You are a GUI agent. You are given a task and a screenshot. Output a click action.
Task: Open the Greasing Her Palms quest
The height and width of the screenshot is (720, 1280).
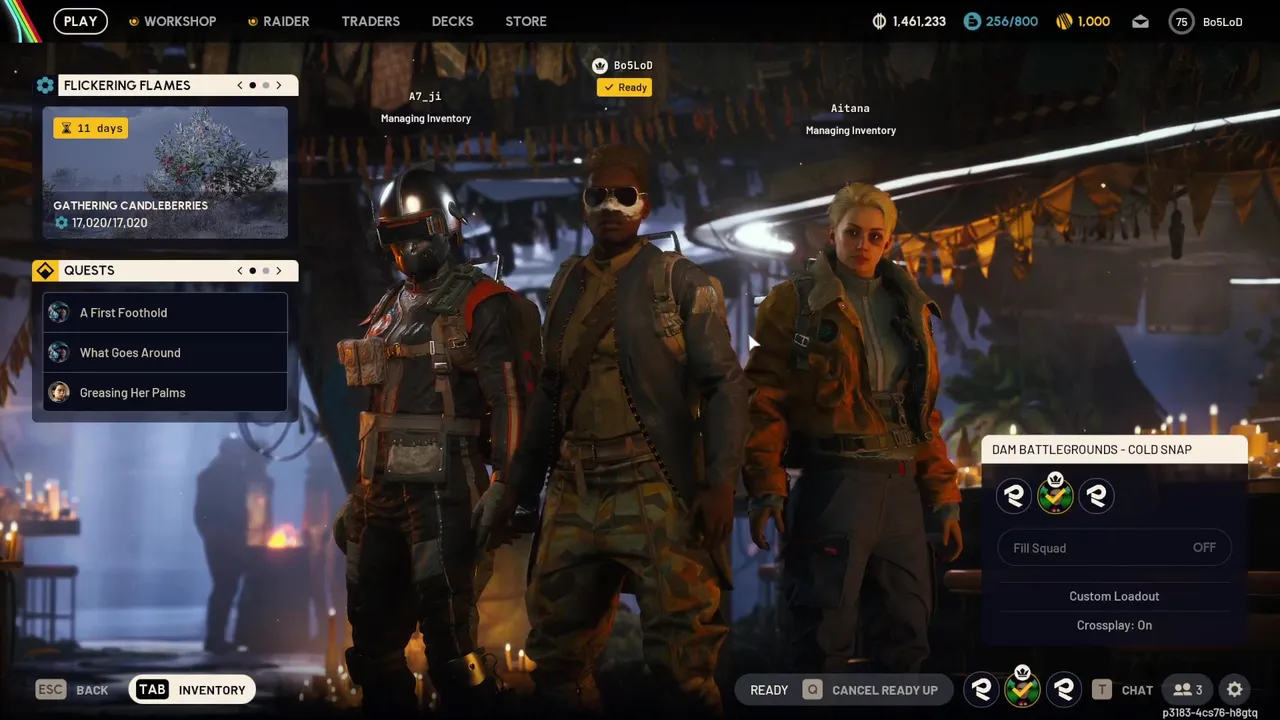click(x=165, y=392)
